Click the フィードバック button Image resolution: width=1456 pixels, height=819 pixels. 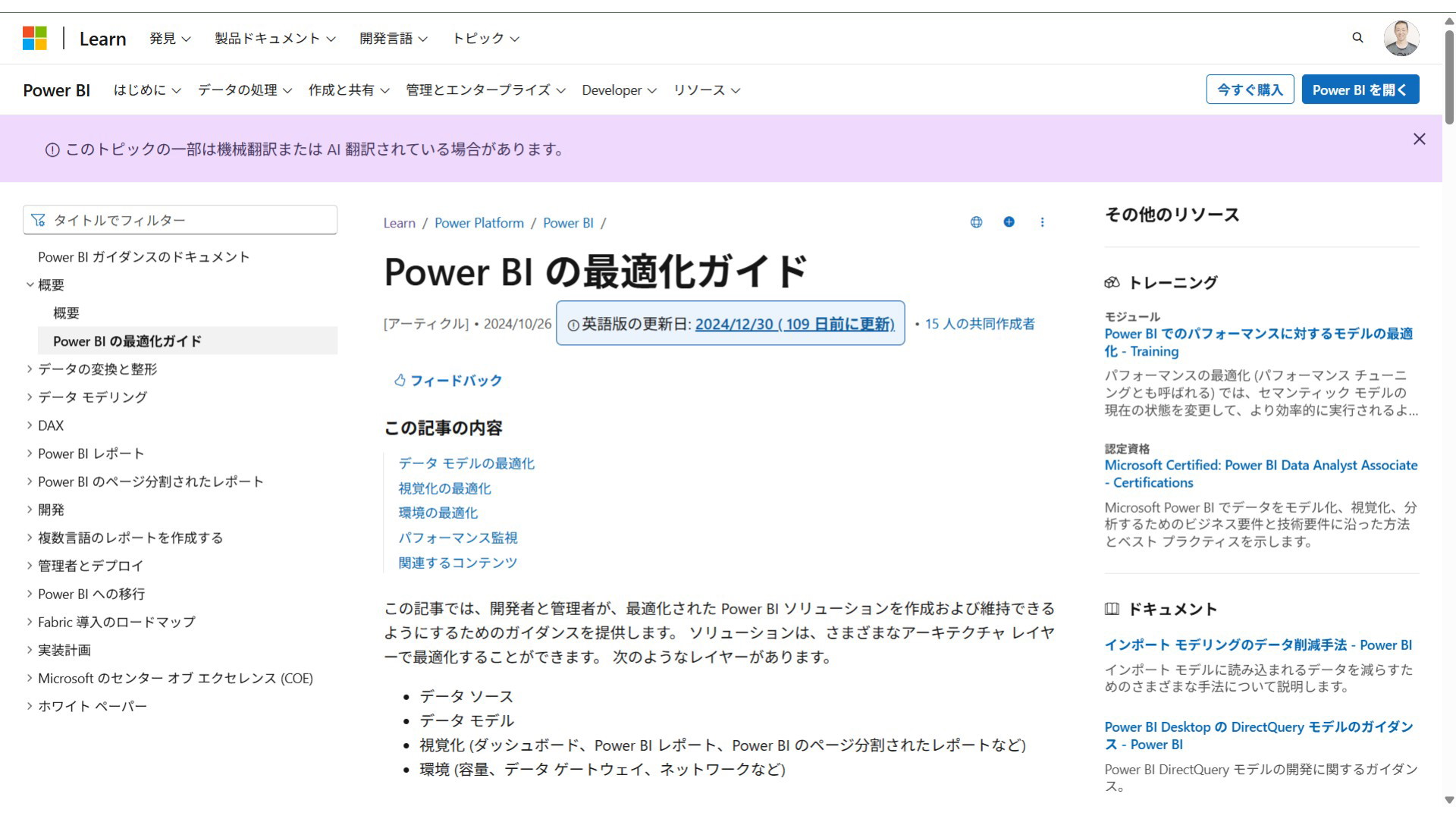tap(447, 380)
